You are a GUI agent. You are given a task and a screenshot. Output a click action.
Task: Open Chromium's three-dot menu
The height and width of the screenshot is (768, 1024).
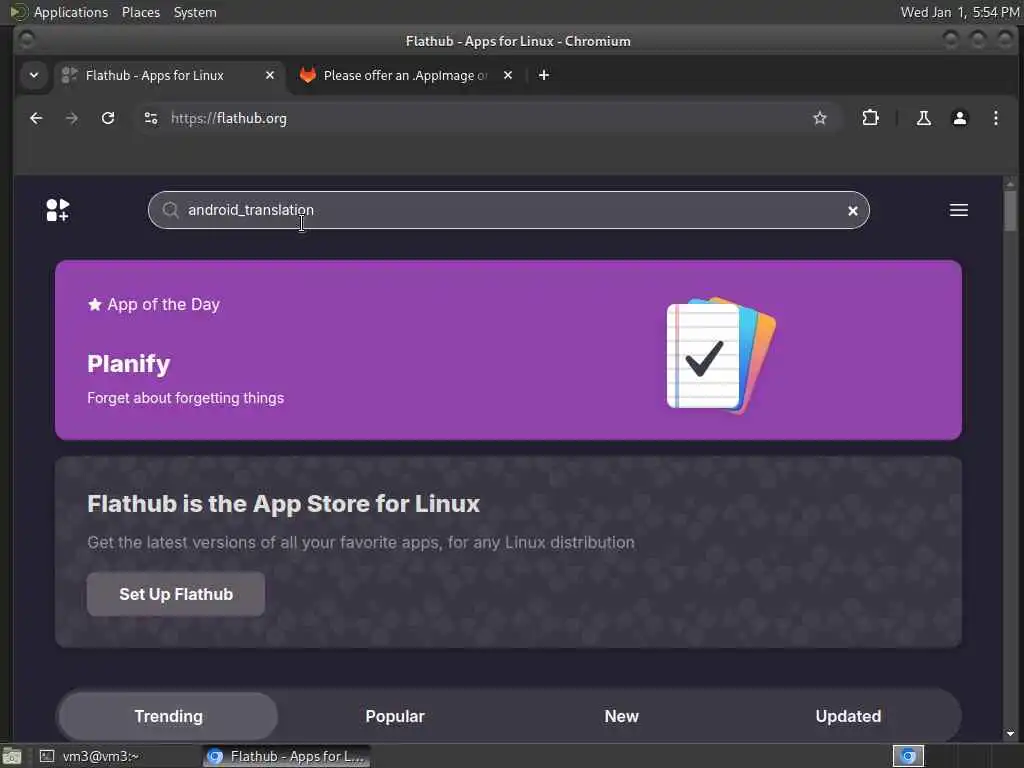995,118
